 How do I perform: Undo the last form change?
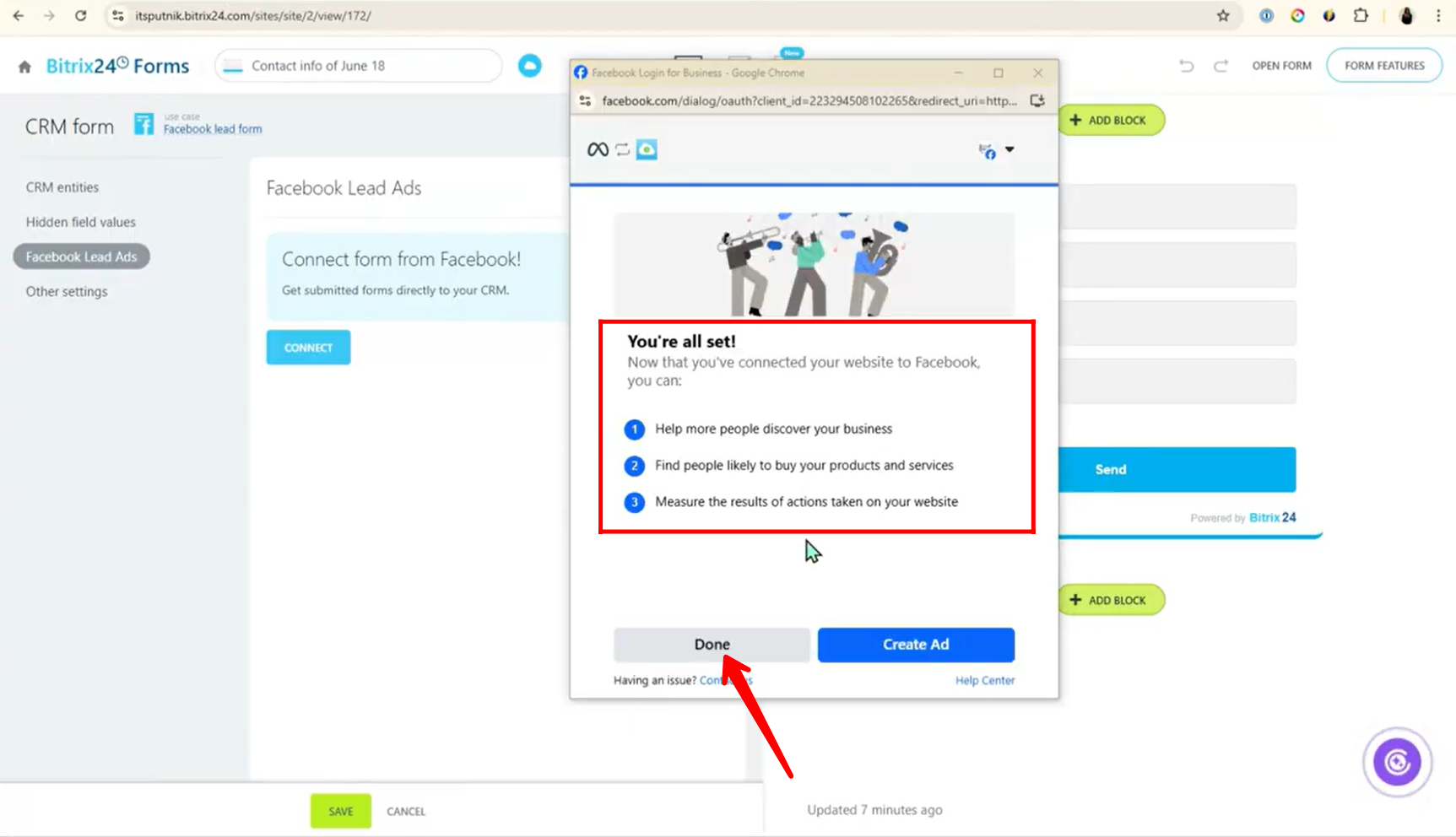click(1186, 66)
